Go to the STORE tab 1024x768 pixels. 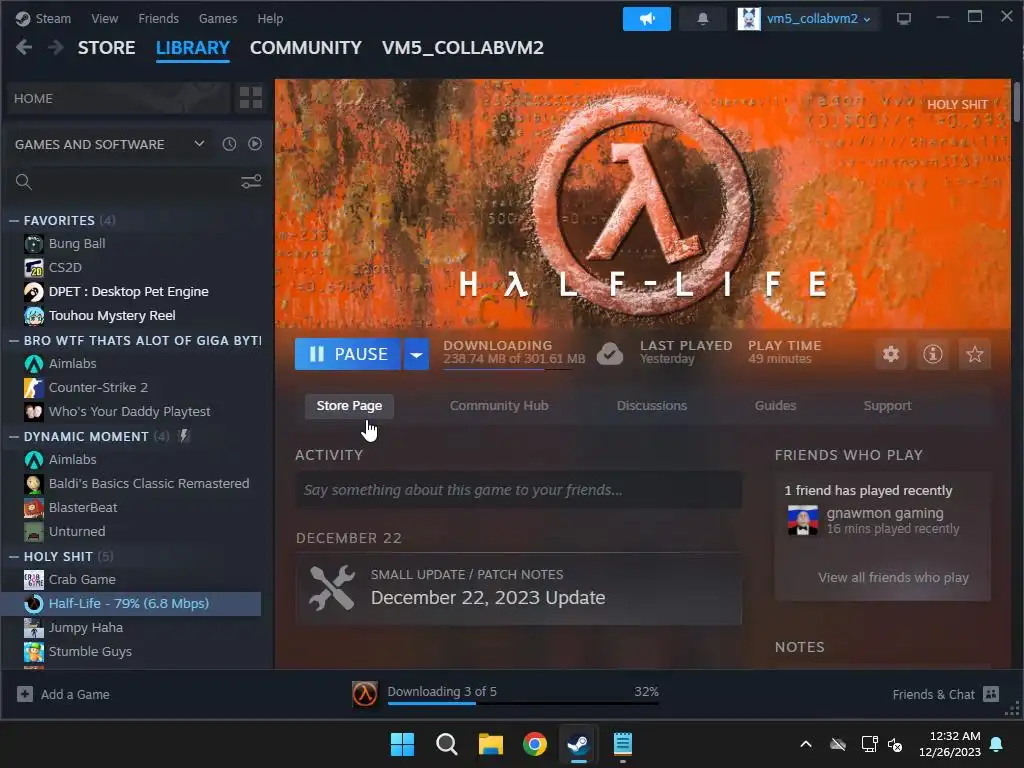click(106, 48)
